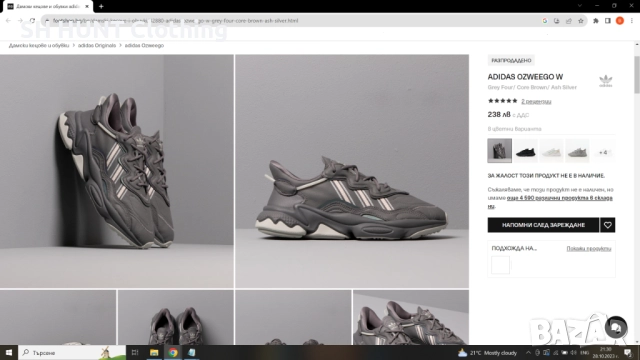Reload the current page

pyautogui.click(x=32, y=20)
